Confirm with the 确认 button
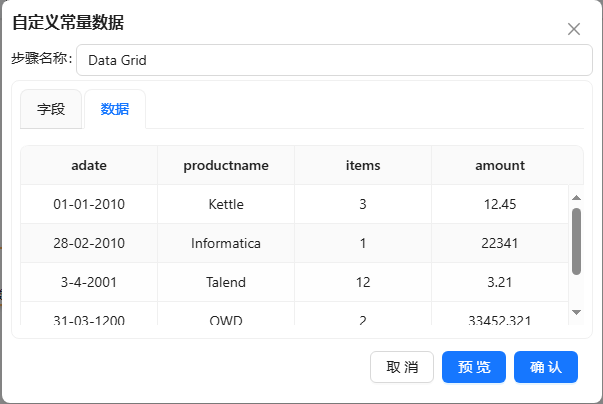 [x=546, y=367]
